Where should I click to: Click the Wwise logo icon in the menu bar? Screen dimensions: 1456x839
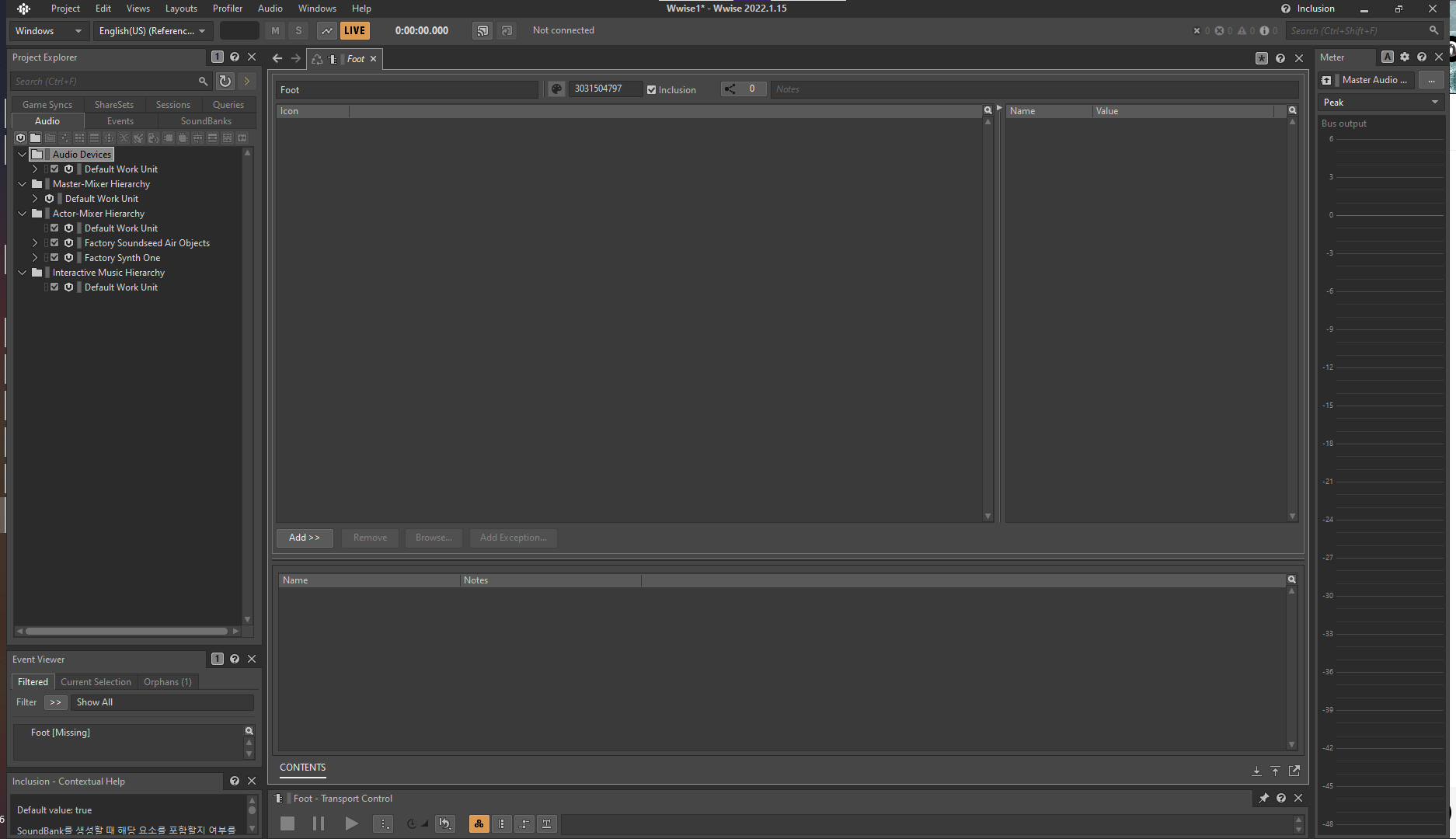pos(24,9)
